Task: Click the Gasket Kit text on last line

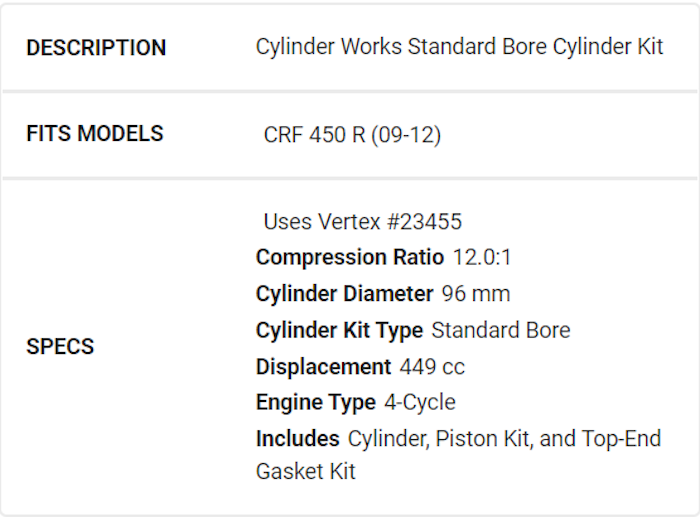Action: pyautogui.click(x=305, y=471)
